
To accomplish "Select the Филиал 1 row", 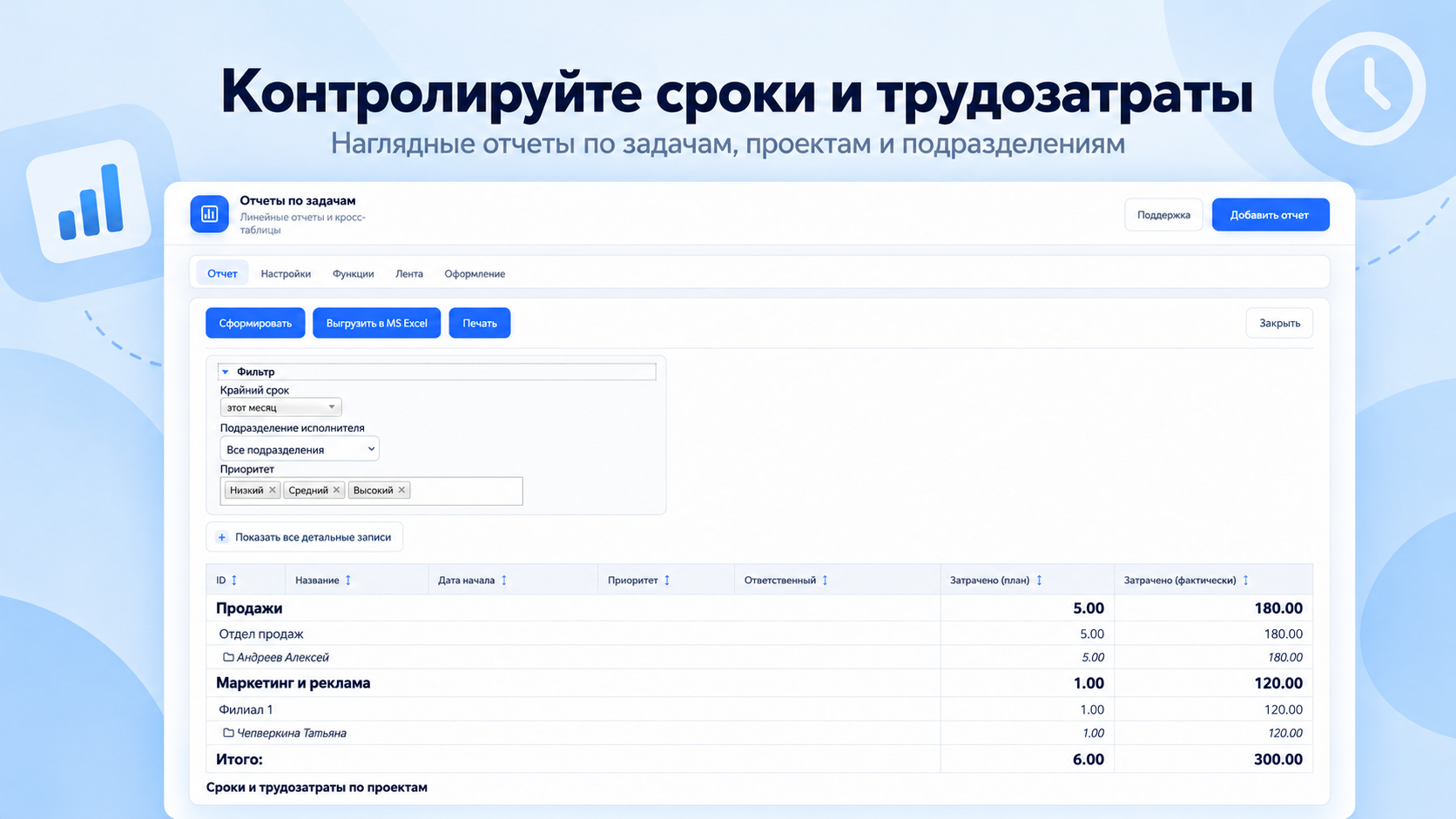I will pyautogui.click(x=759, y=709).
